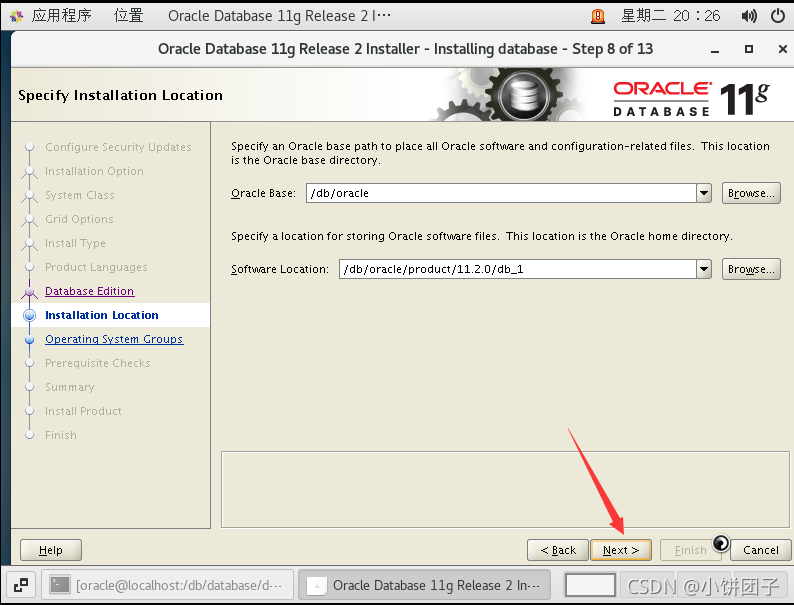Click the Oracle Base path field
794x605 pixels.
(501, 193)
